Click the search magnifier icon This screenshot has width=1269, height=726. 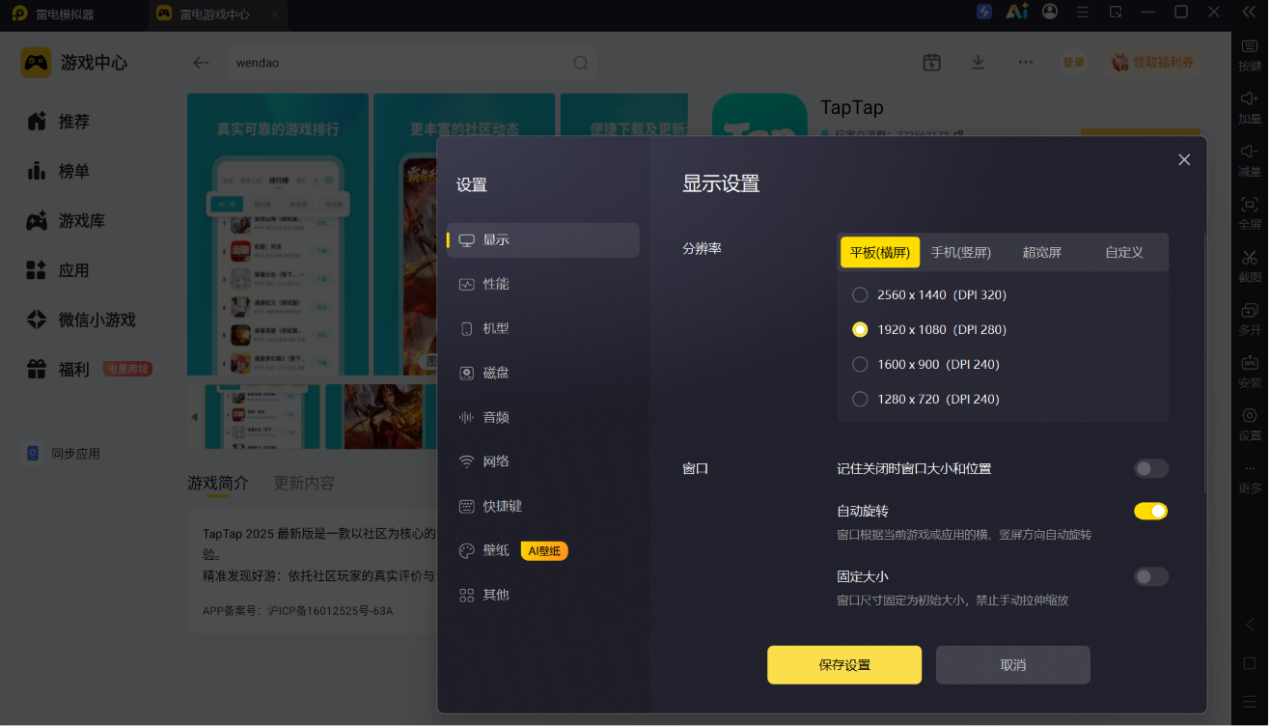tap(581, 63)
